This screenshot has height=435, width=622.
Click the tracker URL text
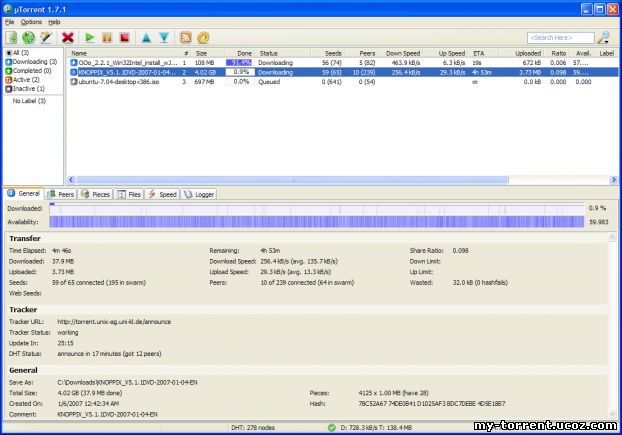[114, 322]
